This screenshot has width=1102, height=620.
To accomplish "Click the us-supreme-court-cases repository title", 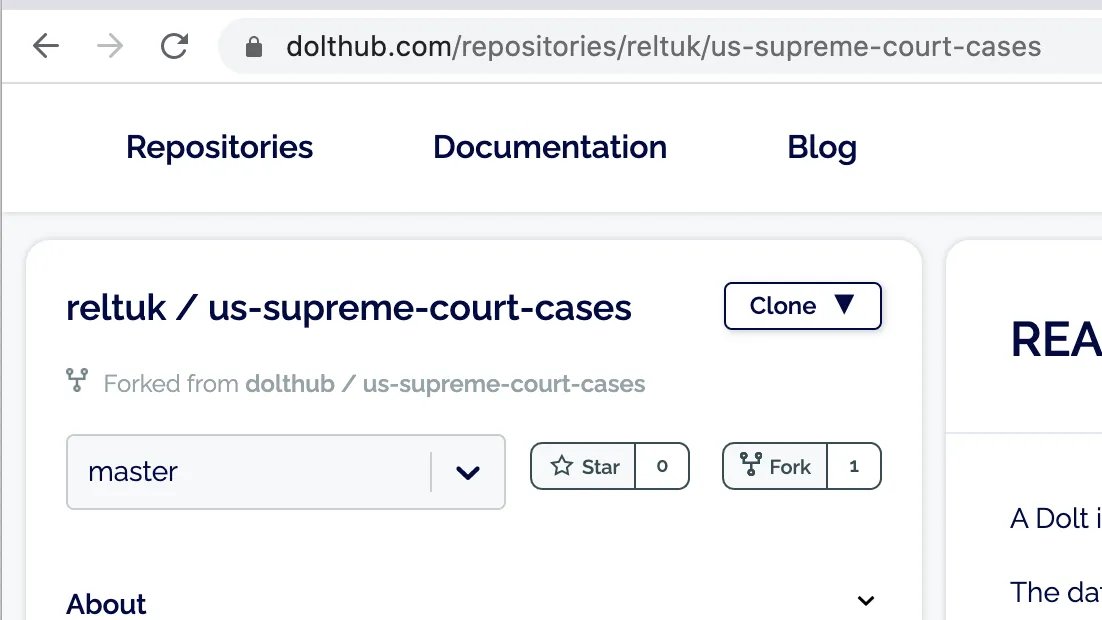I will tap(420, 308).
